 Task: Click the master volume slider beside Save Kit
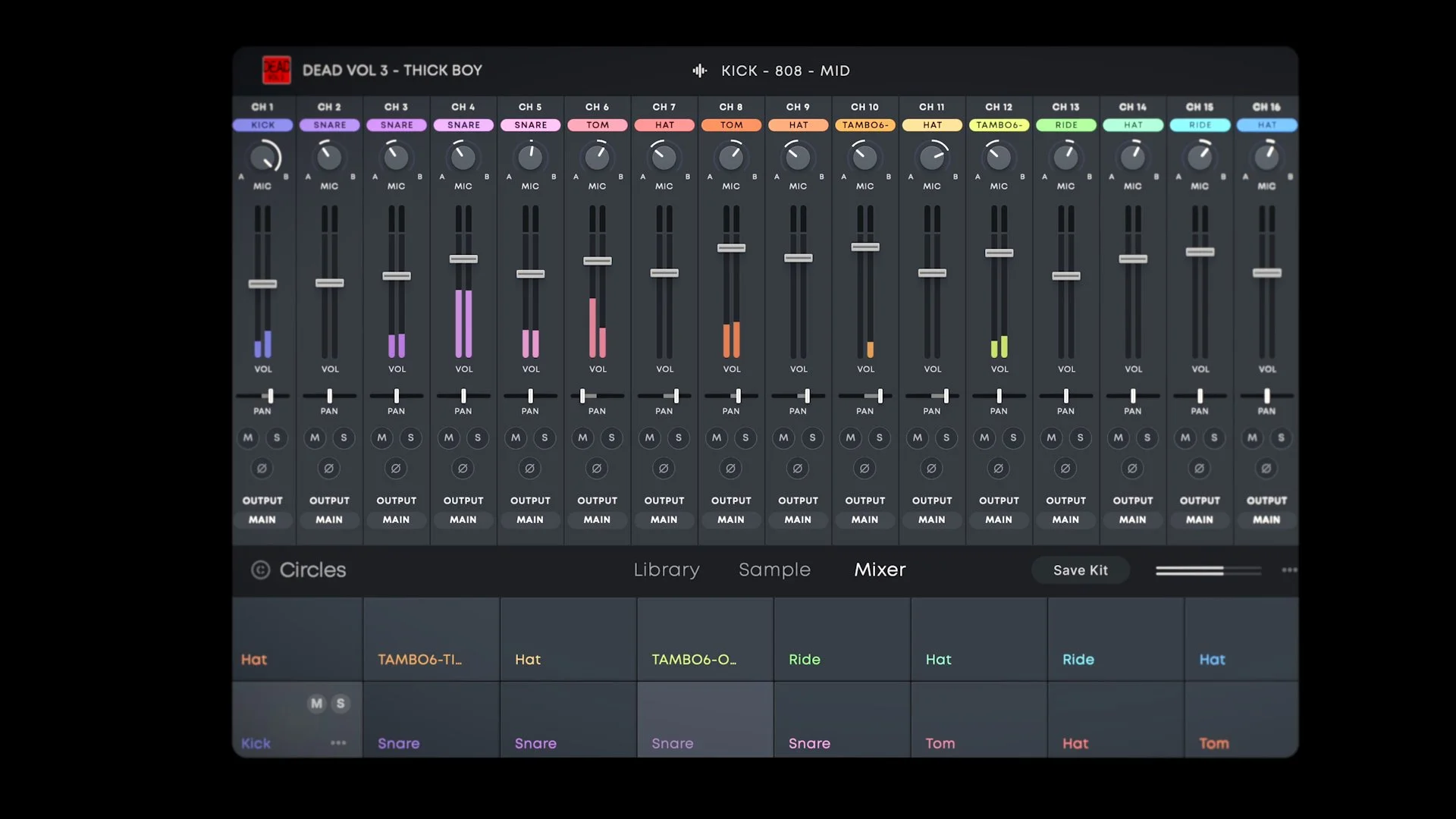[1207, 570]
